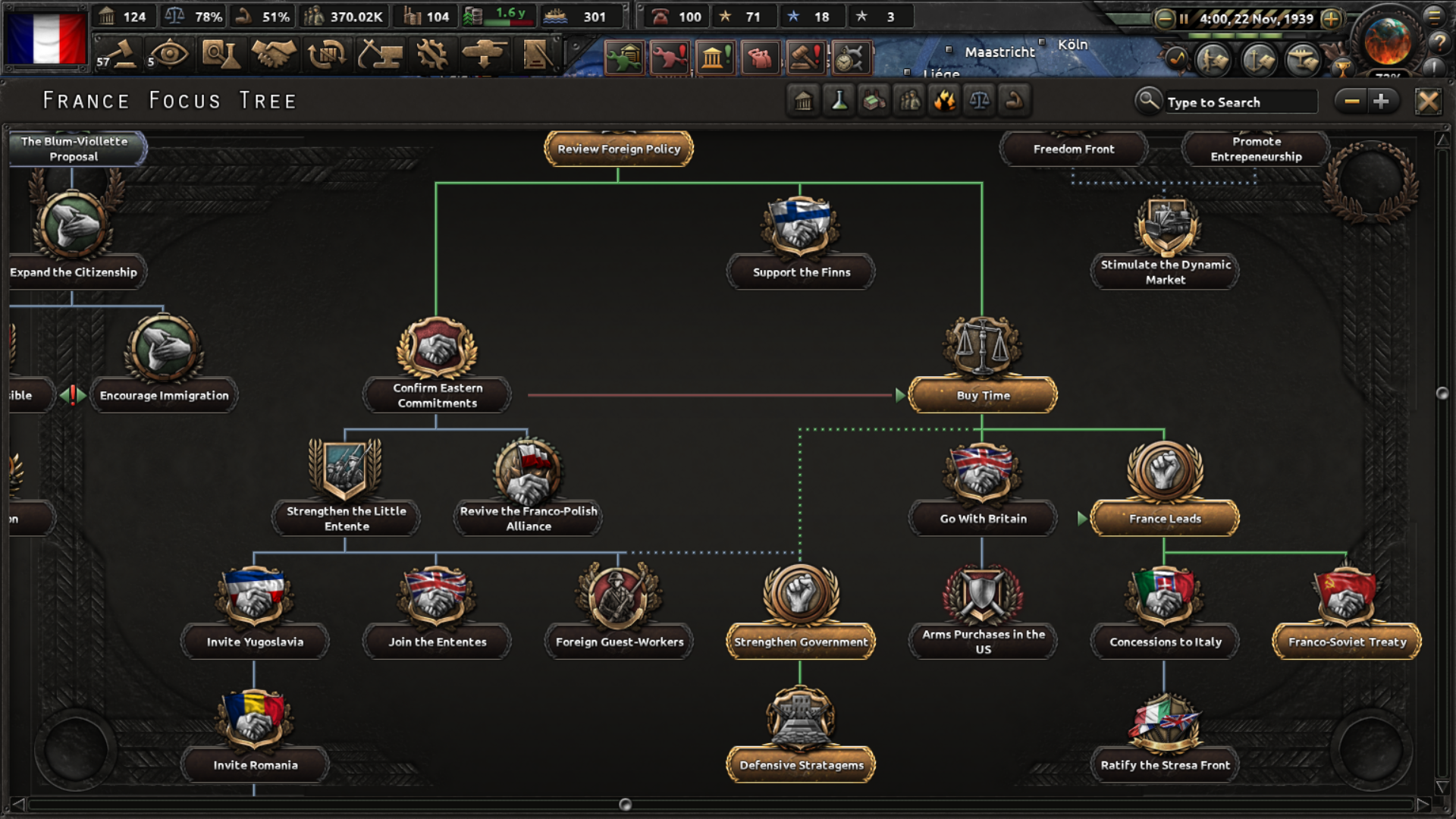The image size is (1456, 819).
Task: Zoom in focus tree with plus
Action: pos(1382,101)
